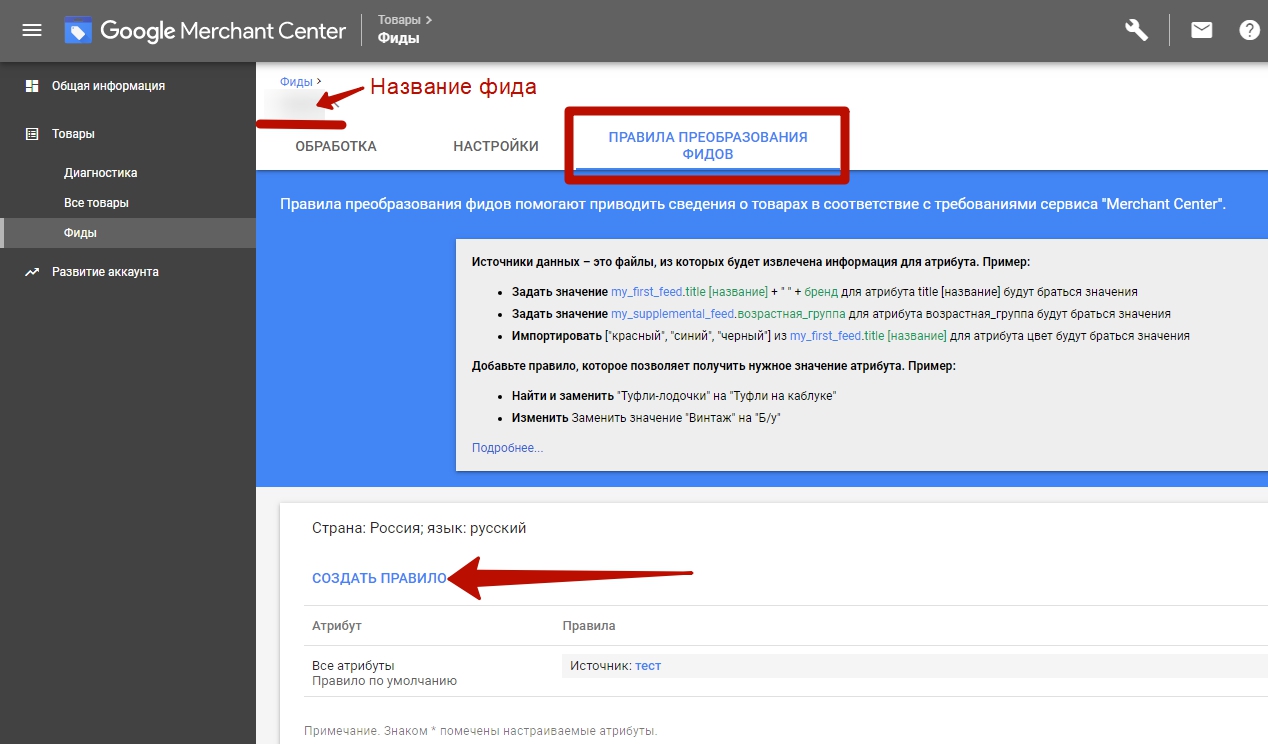Click the Создать правило button
Image resolution: width=1268 pixels, height=744 pixels.
(379, 578)
